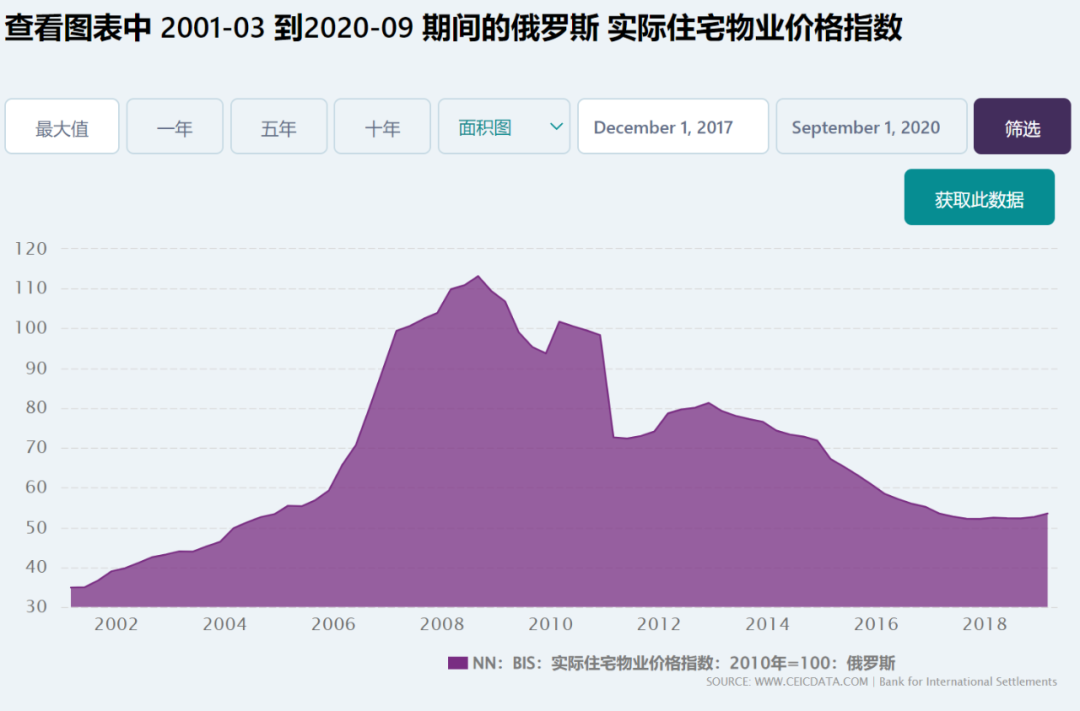1080x711 pixels.
Task: Select the 2014 x-axis label
Action: 767,624
